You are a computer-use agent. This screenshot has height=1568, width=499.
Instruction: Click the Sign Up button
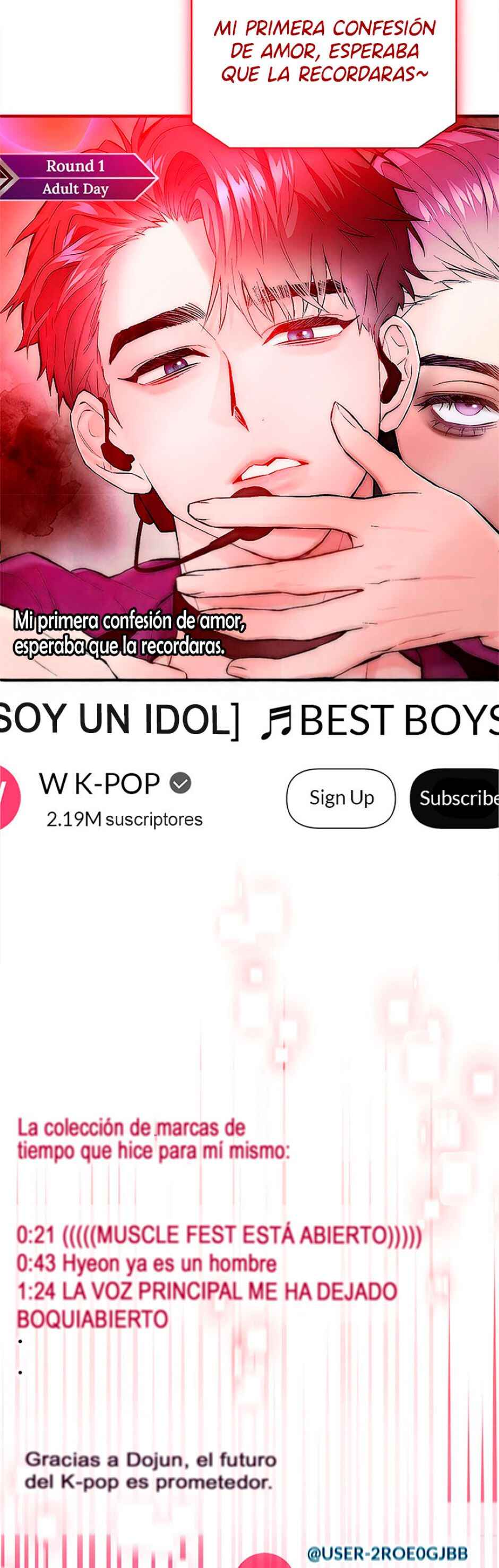click(341, 797)
